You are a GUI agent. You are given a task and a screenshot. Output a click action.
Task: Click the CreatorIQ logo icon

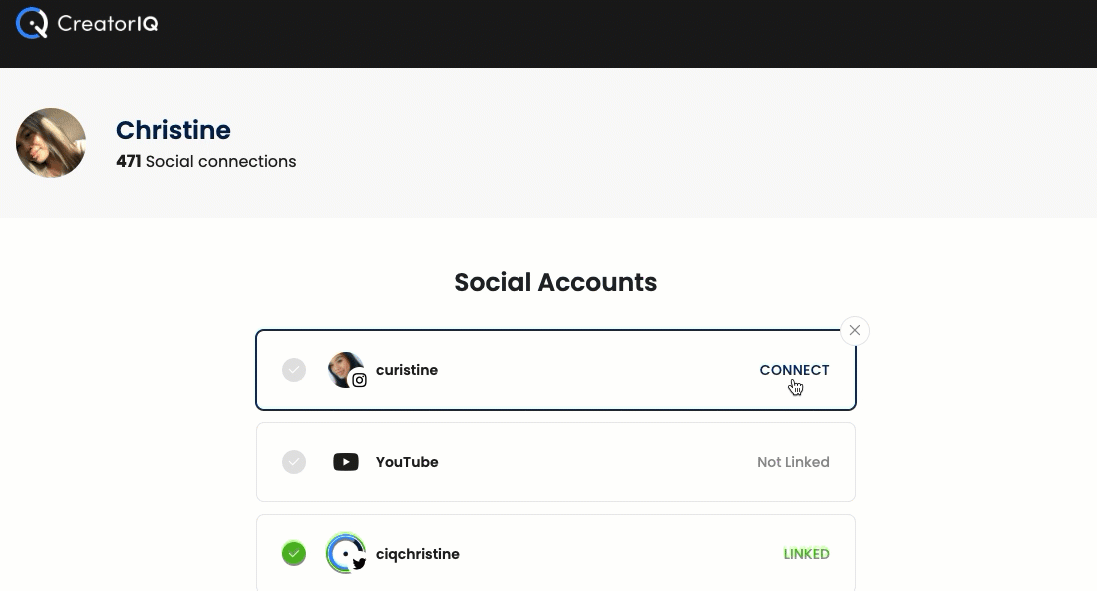pyautogui.click(x=31, y=23)
